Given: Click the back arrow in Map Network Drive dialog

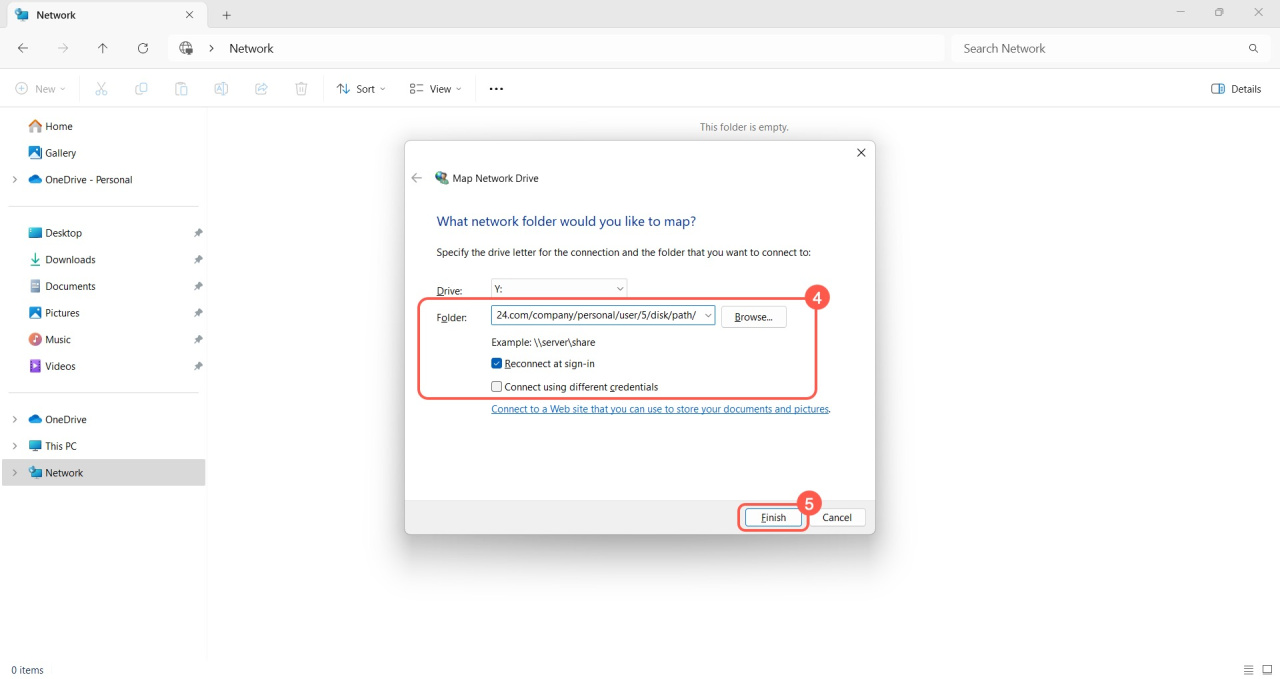Looking at the screenshot, I should click(417, 178).
